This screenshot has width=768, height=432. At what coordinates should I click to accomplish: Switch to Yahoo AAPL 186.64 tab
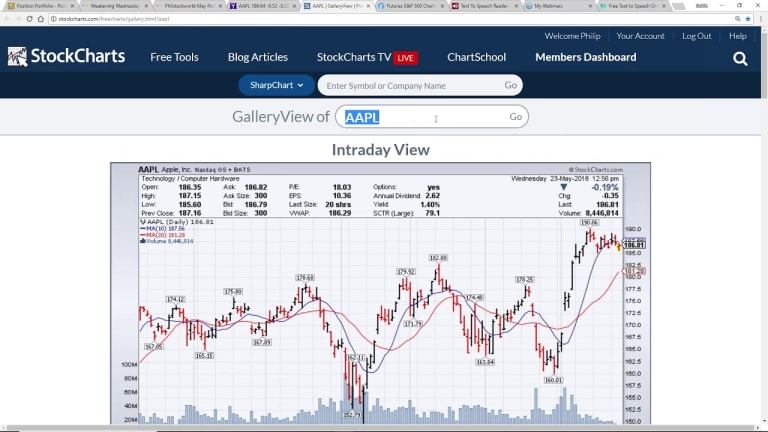[x=263, y=6]
